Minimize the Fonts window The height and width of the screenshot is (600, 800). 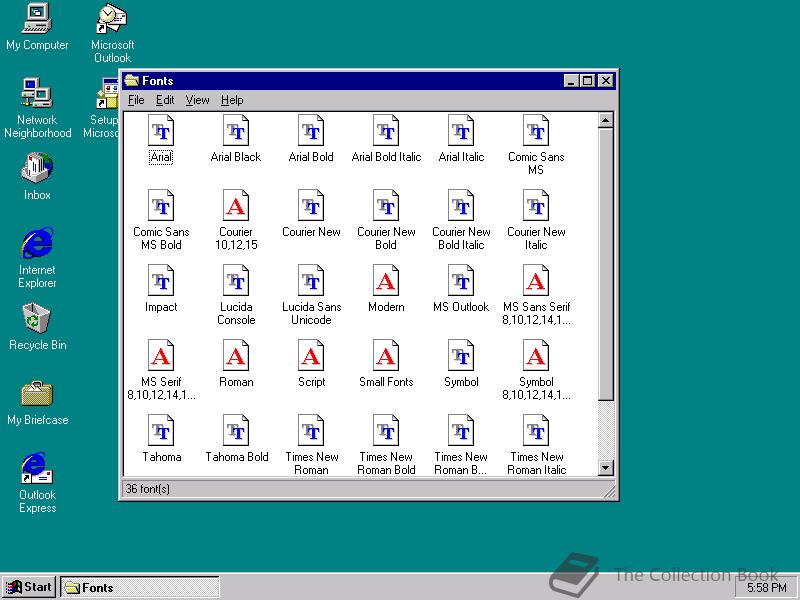[x=571, y=81]
